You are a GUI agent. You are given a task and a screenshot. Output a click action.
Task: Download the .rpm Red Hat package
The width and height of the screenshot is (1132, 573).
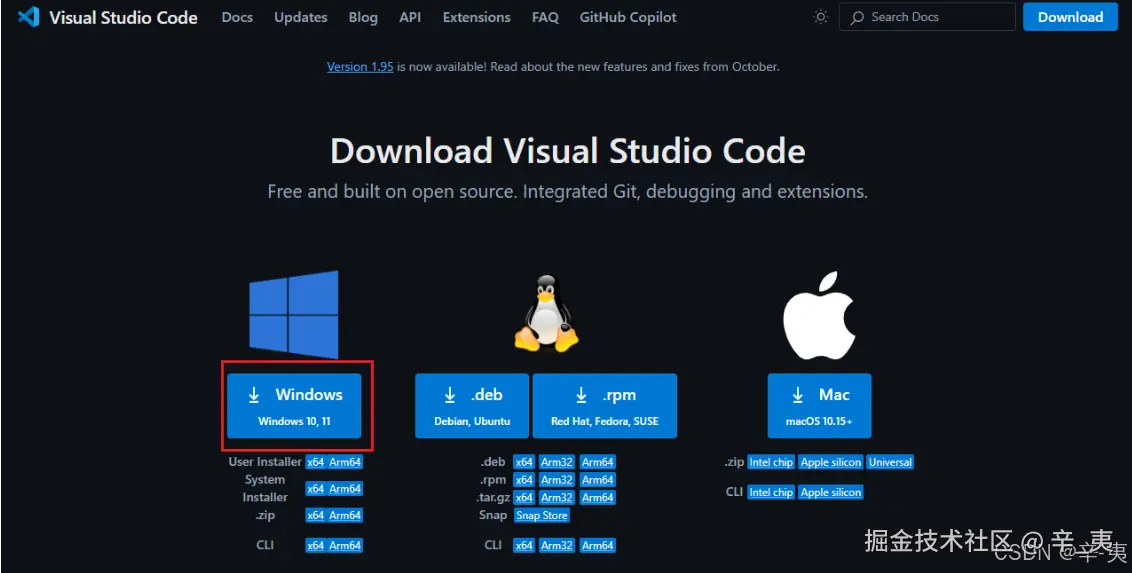pyautogui.click(x=605, y=406)
